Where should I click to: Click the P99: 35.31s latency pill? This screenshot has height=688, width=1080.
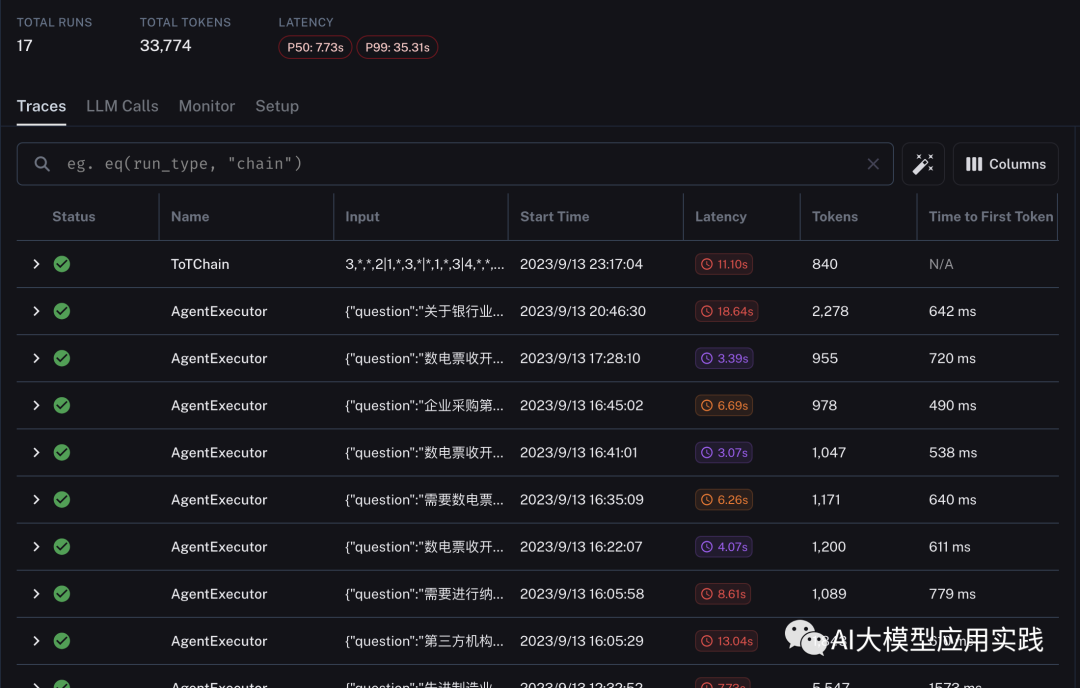[x=397, y=47]
